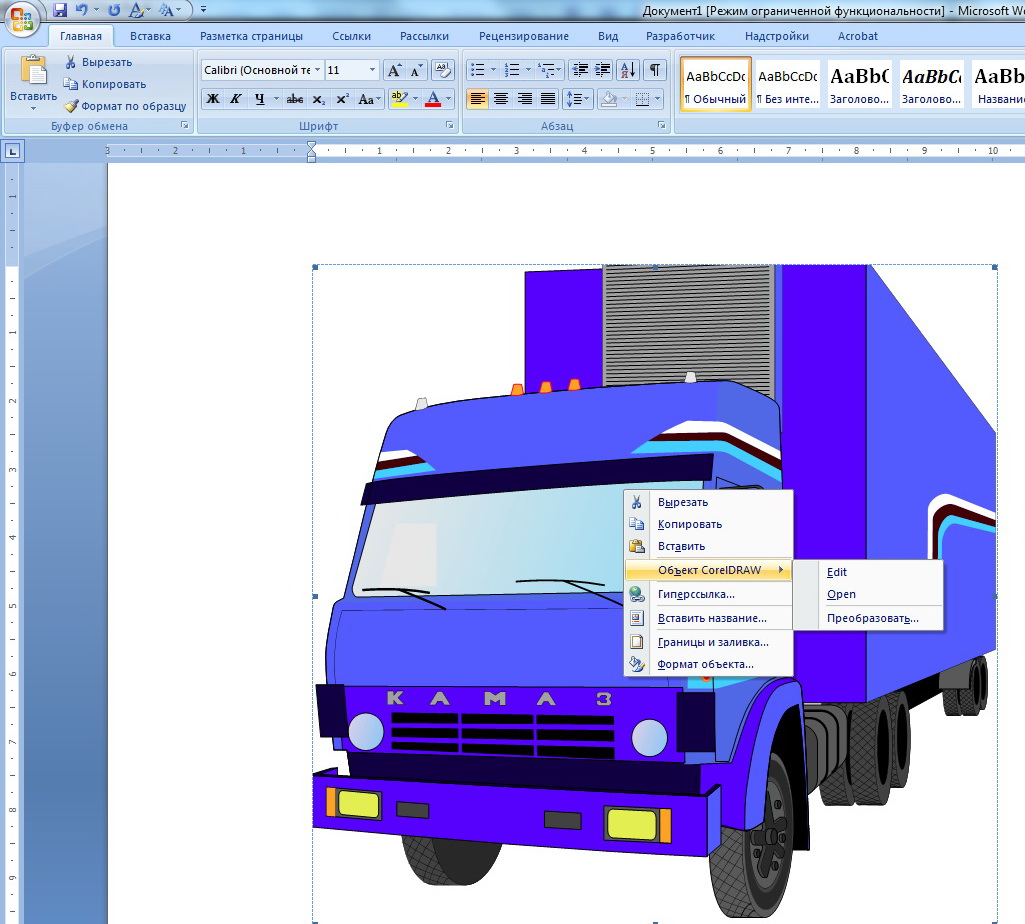Activate Формат по образцу format painter
This screenshot has height=924, width=1025.
pyautogui.click(x=125, y=106)
